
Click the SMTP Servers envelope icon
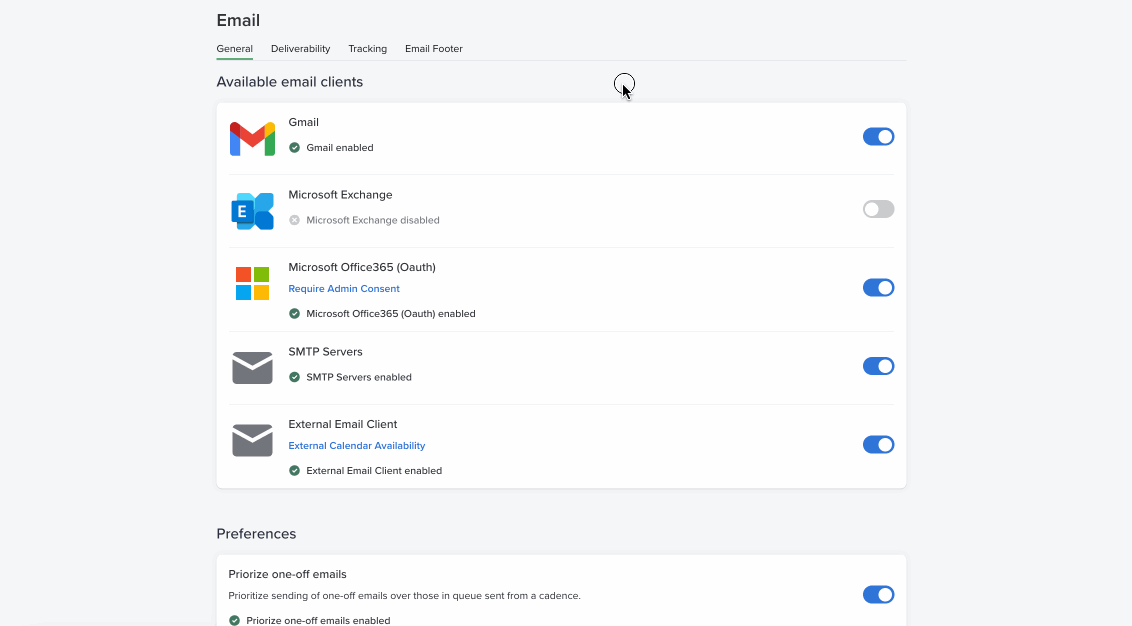252,368
